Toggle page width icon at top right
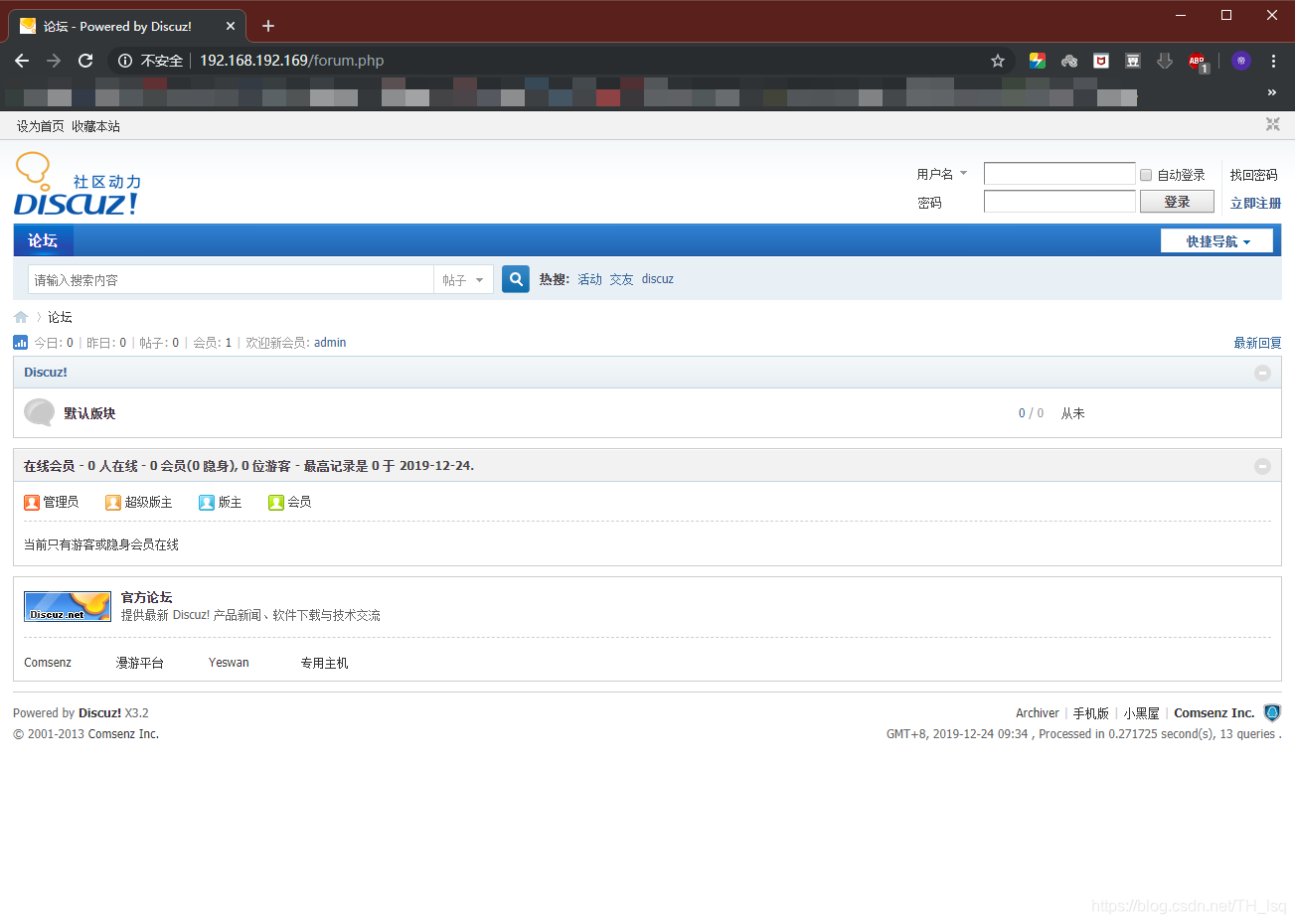The height and width of the screenshot is (924, 1295). [1273, 124]
